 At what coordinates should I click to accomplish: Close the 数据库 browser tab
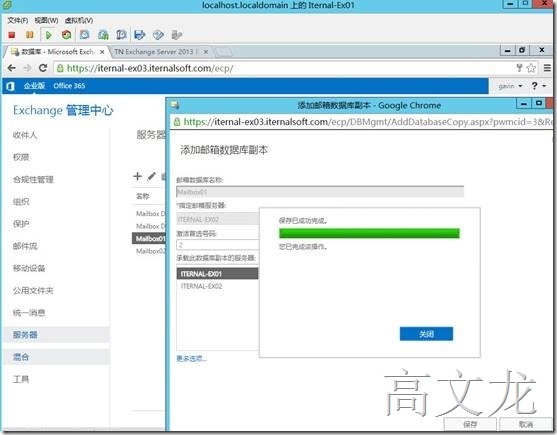point(102,52)
